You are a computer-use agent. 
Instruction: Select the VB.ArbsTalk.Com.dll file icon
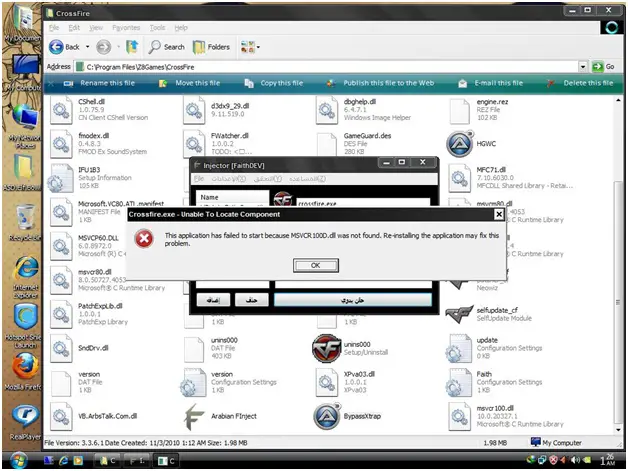(61, 417)
